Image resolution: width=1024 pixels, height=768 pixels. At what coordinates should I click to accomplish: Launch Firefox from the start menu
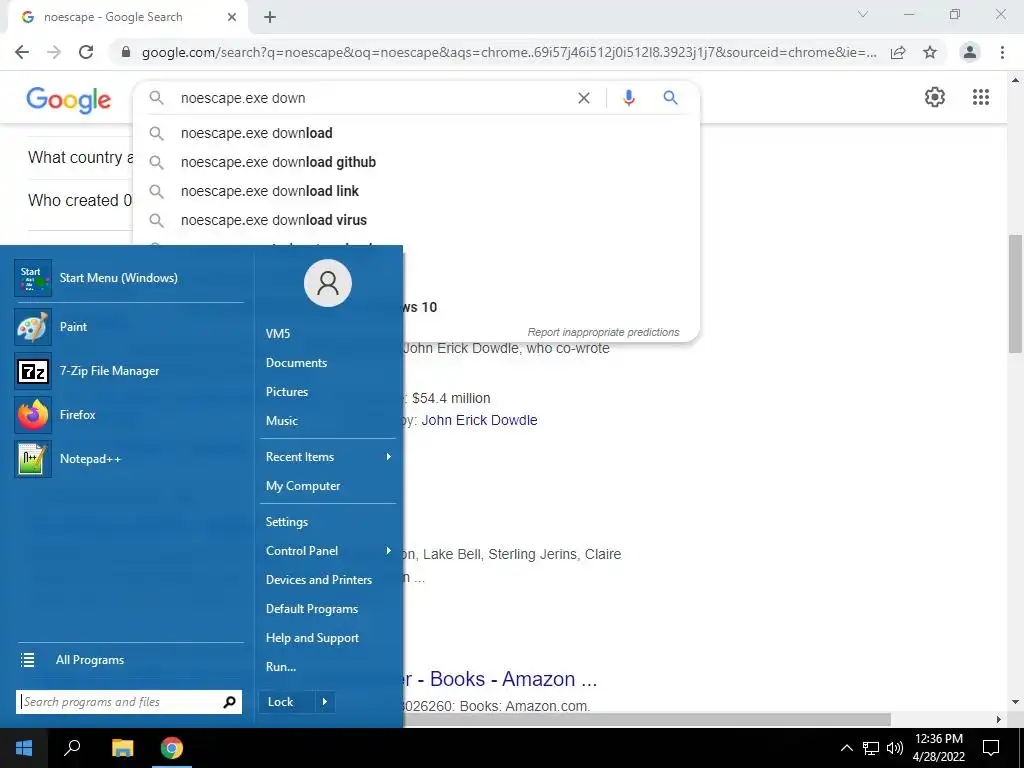point(129,415)
